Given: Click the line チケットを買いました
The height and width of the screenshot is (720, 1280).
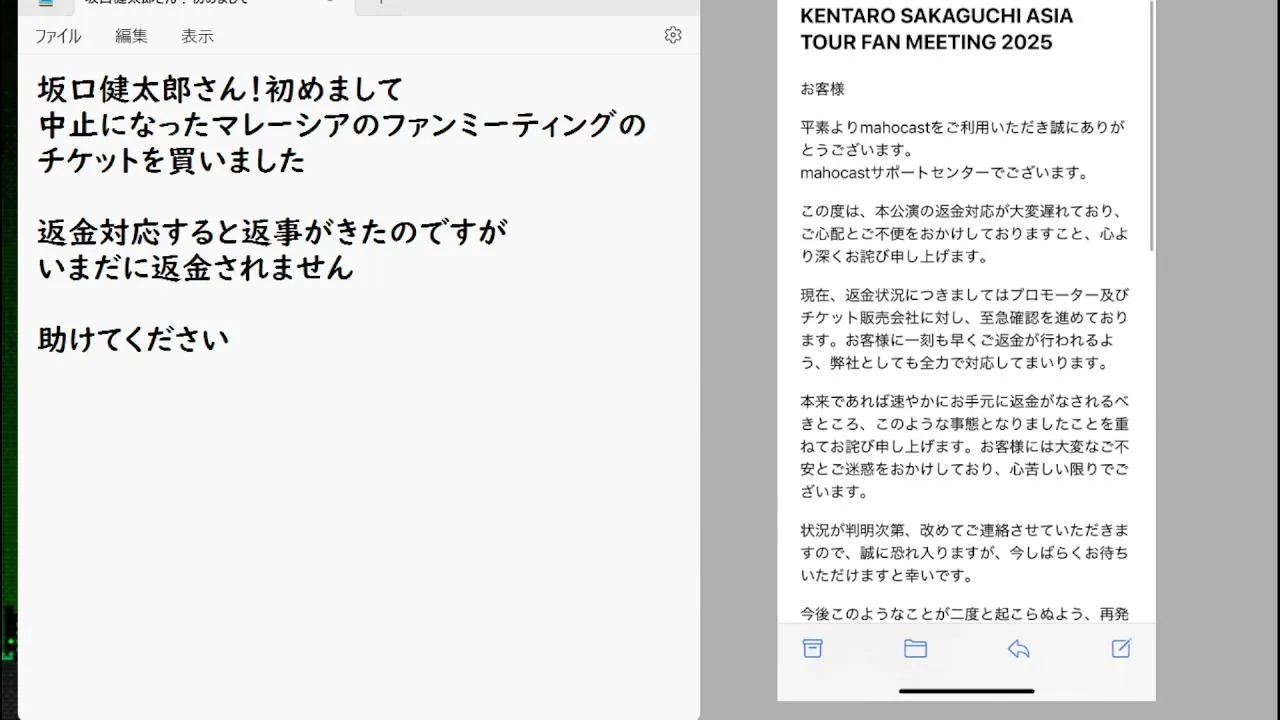Looking at the screenshot, I should pos(172,161).
